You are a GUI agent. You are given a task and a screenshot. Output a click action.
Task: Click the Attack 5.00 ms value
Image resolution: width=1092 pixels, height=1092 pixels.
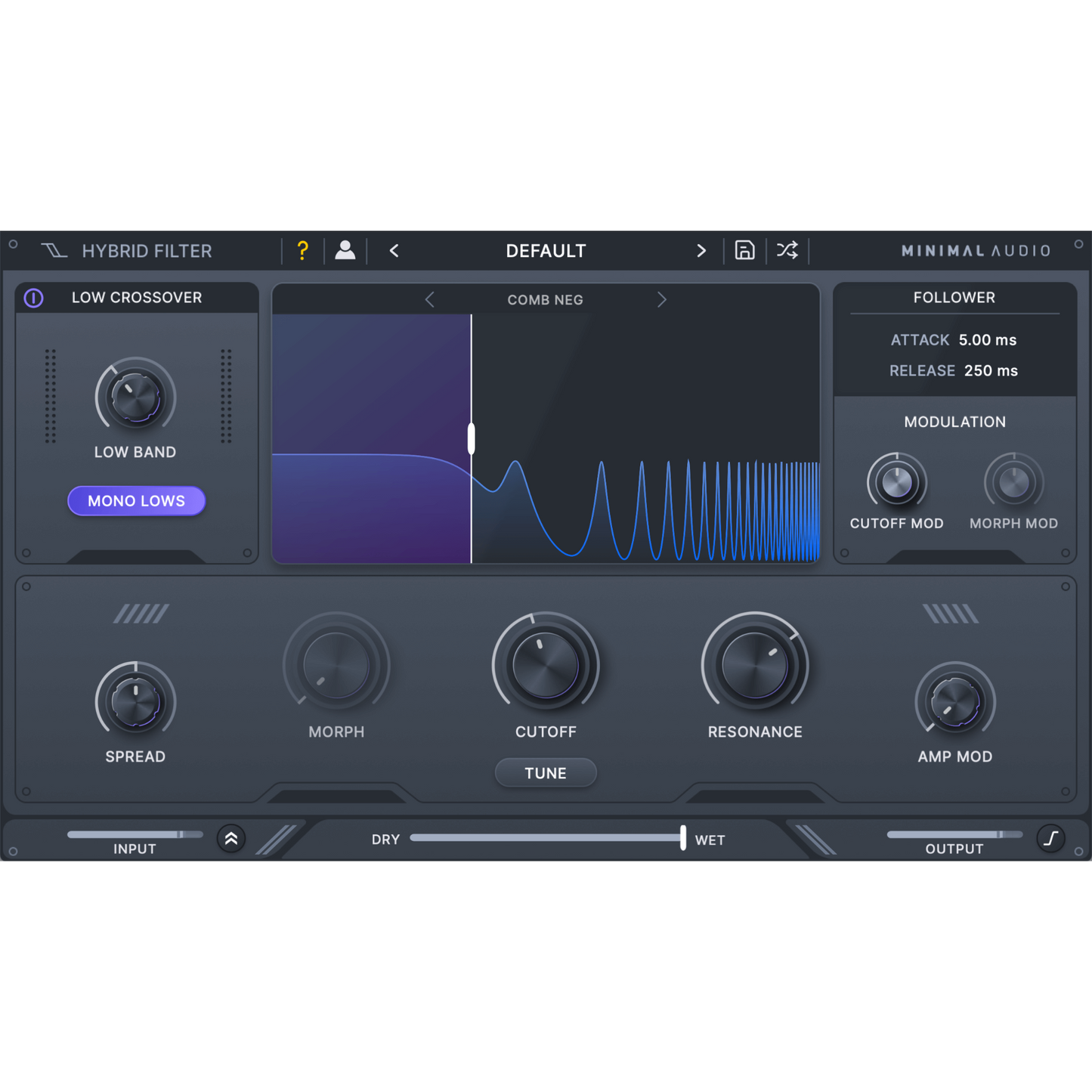tap(988, 340)
